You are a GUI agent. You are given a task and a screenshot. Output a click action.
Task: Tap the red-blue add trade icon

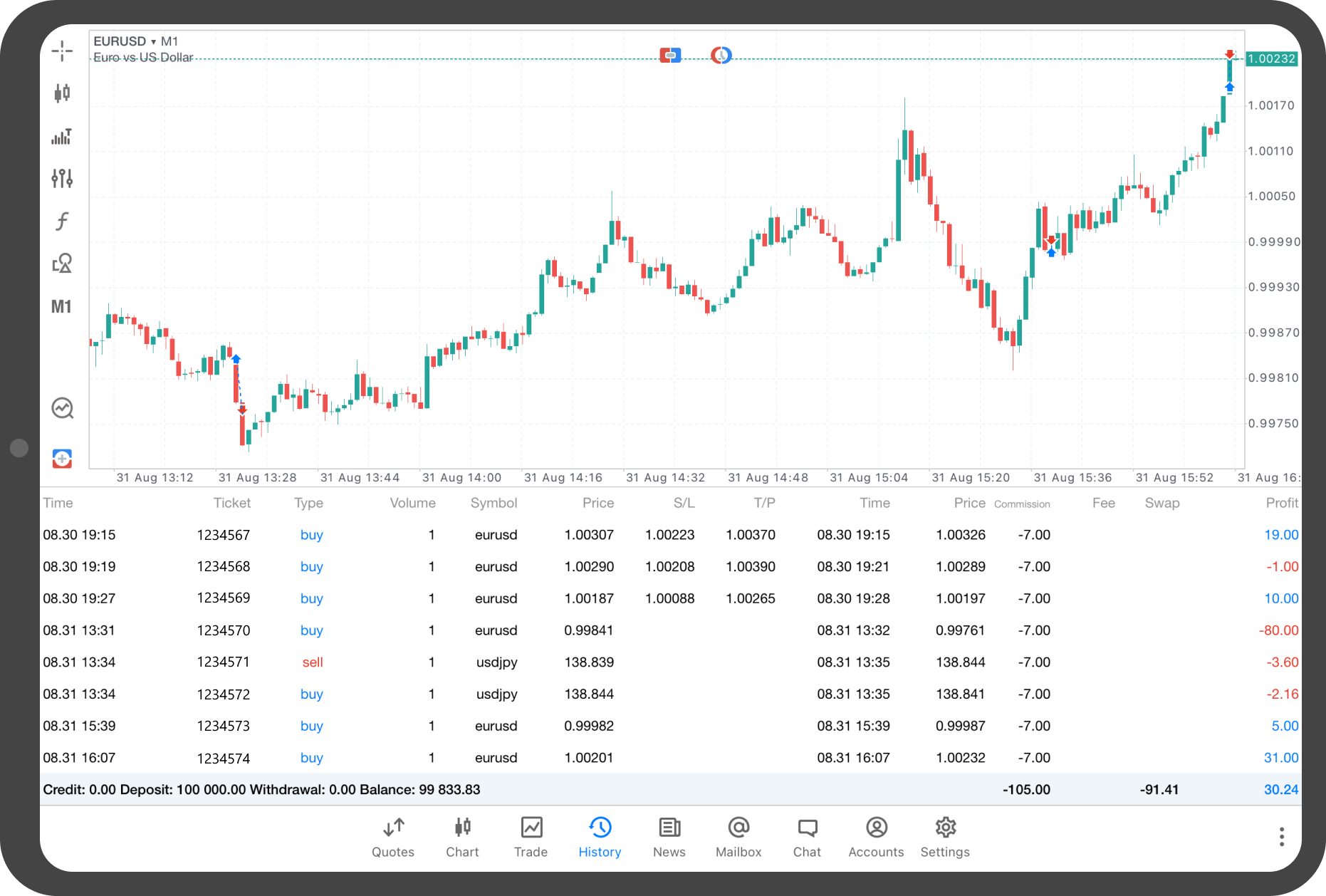coord(62,458)
